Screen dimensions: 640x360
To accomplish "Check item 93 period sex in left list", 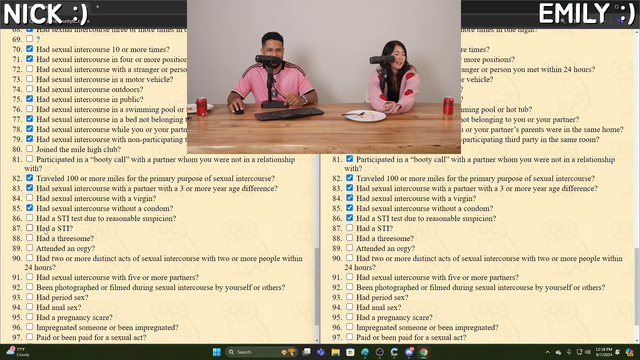I will (x=29, y=297).
